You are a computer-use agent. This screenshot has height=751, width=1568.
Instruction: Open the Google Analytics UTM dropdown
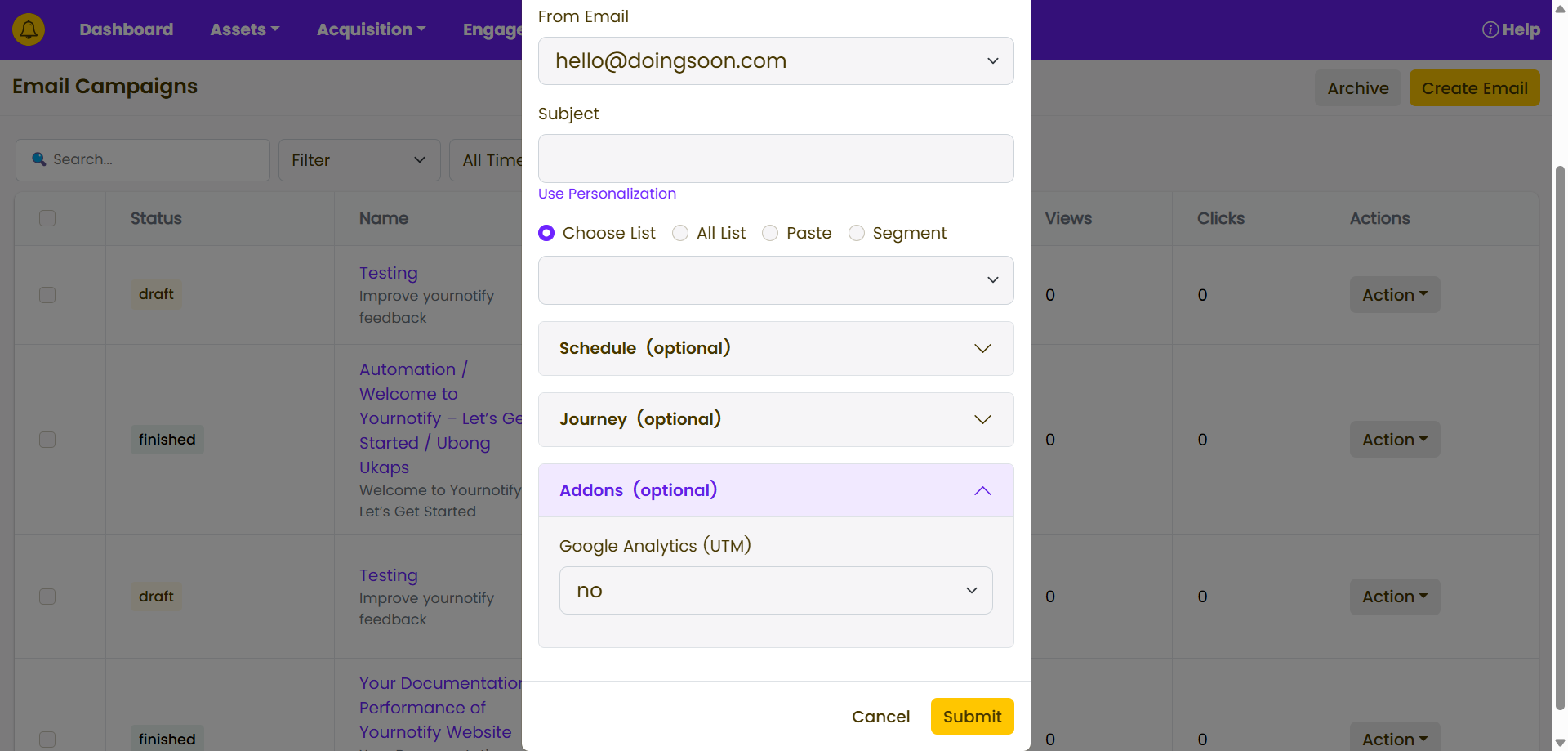[x=775, y=591]
